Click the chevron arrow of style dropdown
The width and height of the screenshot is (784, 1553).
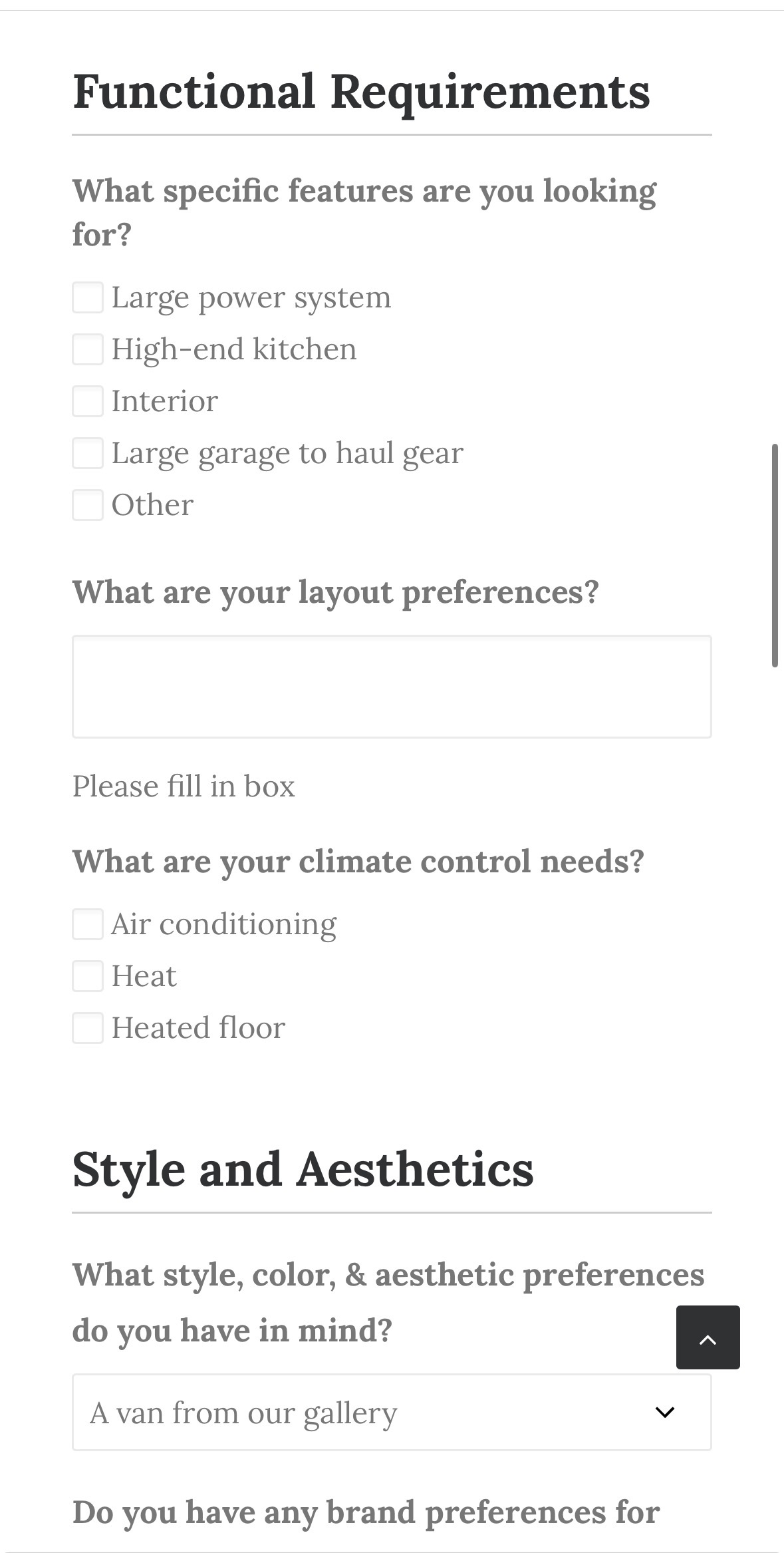coord(665,1412)
